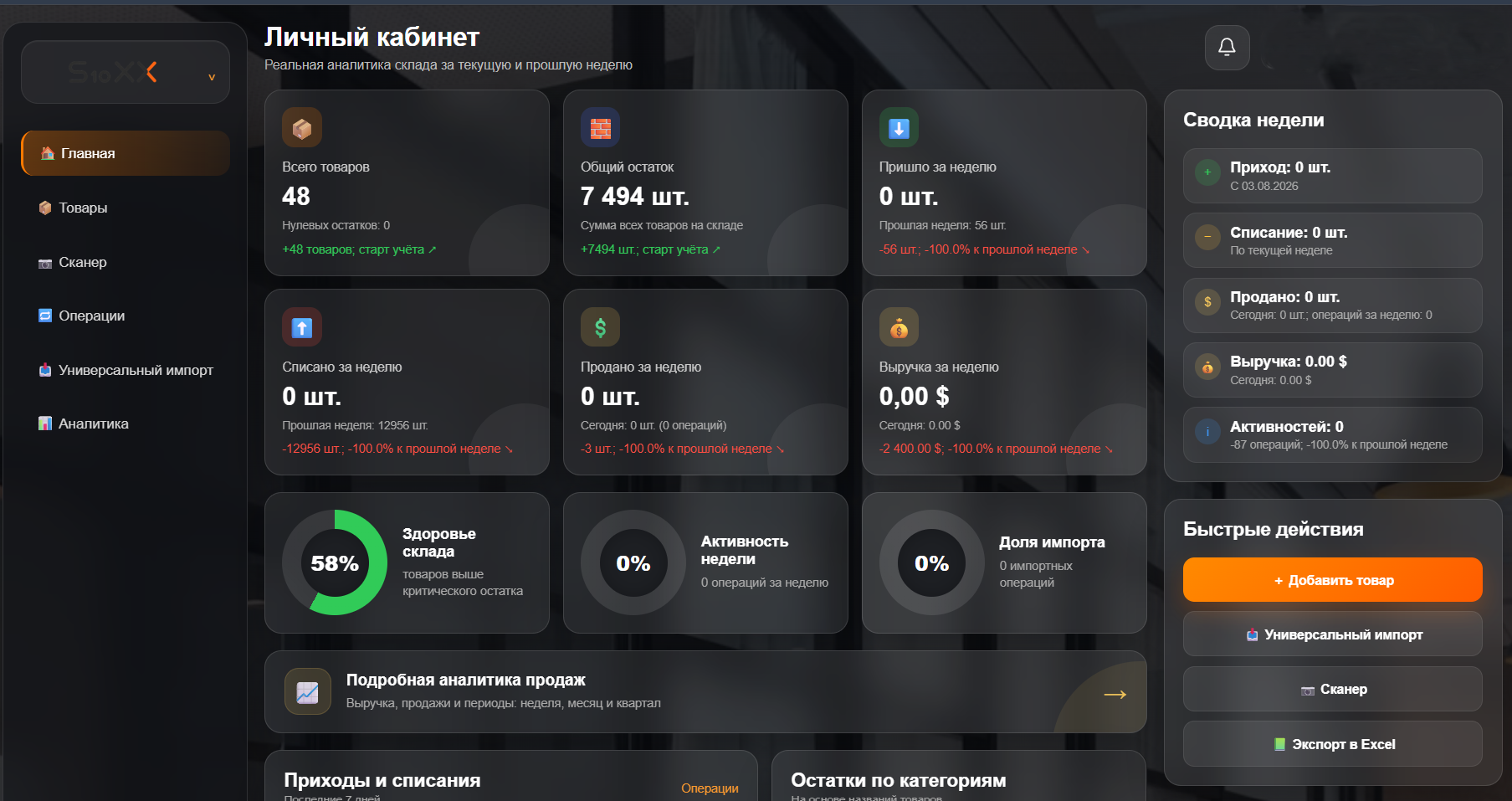Click the down-arrow icon in Пришло за неделю card
Viewport: 1512px width, 801px height.
tap(899, 128)
